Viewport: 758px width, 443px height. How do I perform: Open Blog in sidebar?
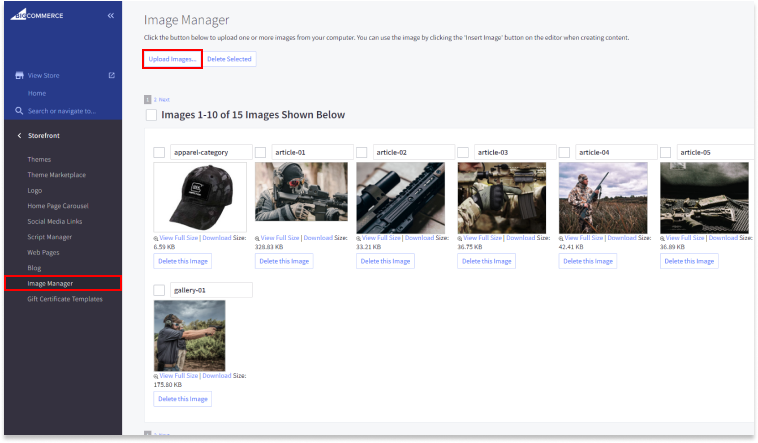pyautogui.click(x=34, y=268)
